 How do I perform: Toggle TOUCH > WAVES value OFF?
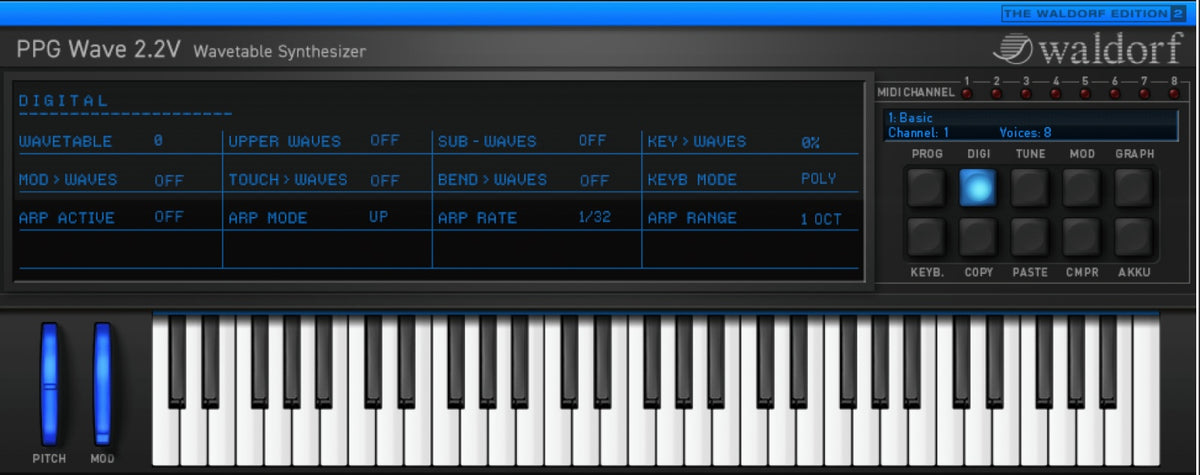[385, 181]
